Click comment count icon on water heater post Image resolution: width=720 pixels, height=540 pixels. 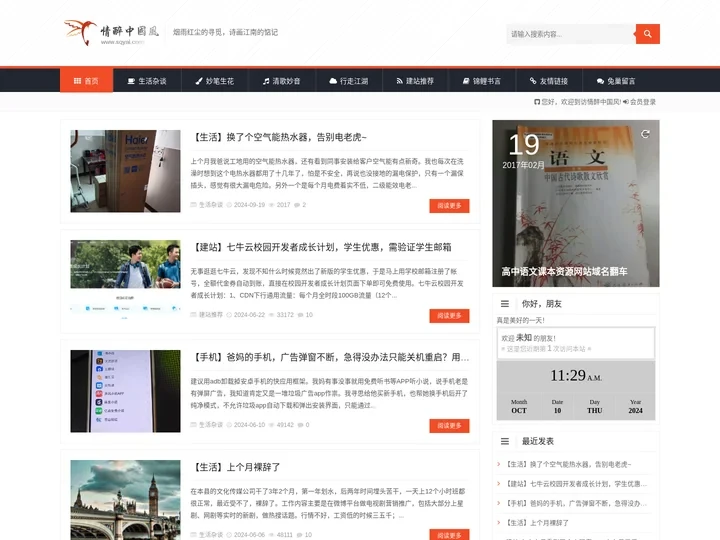[x=297, y=205]
